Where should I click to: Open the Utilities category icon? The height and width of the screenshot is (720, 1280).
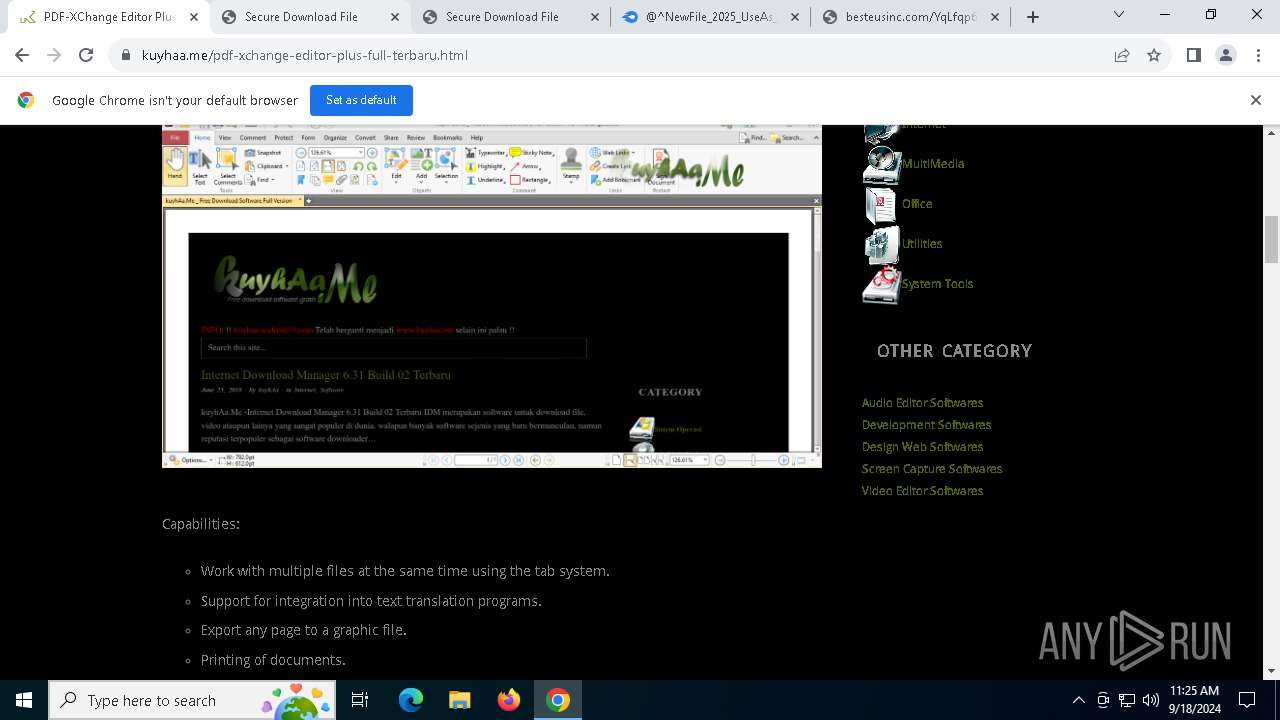click(882, 245)
